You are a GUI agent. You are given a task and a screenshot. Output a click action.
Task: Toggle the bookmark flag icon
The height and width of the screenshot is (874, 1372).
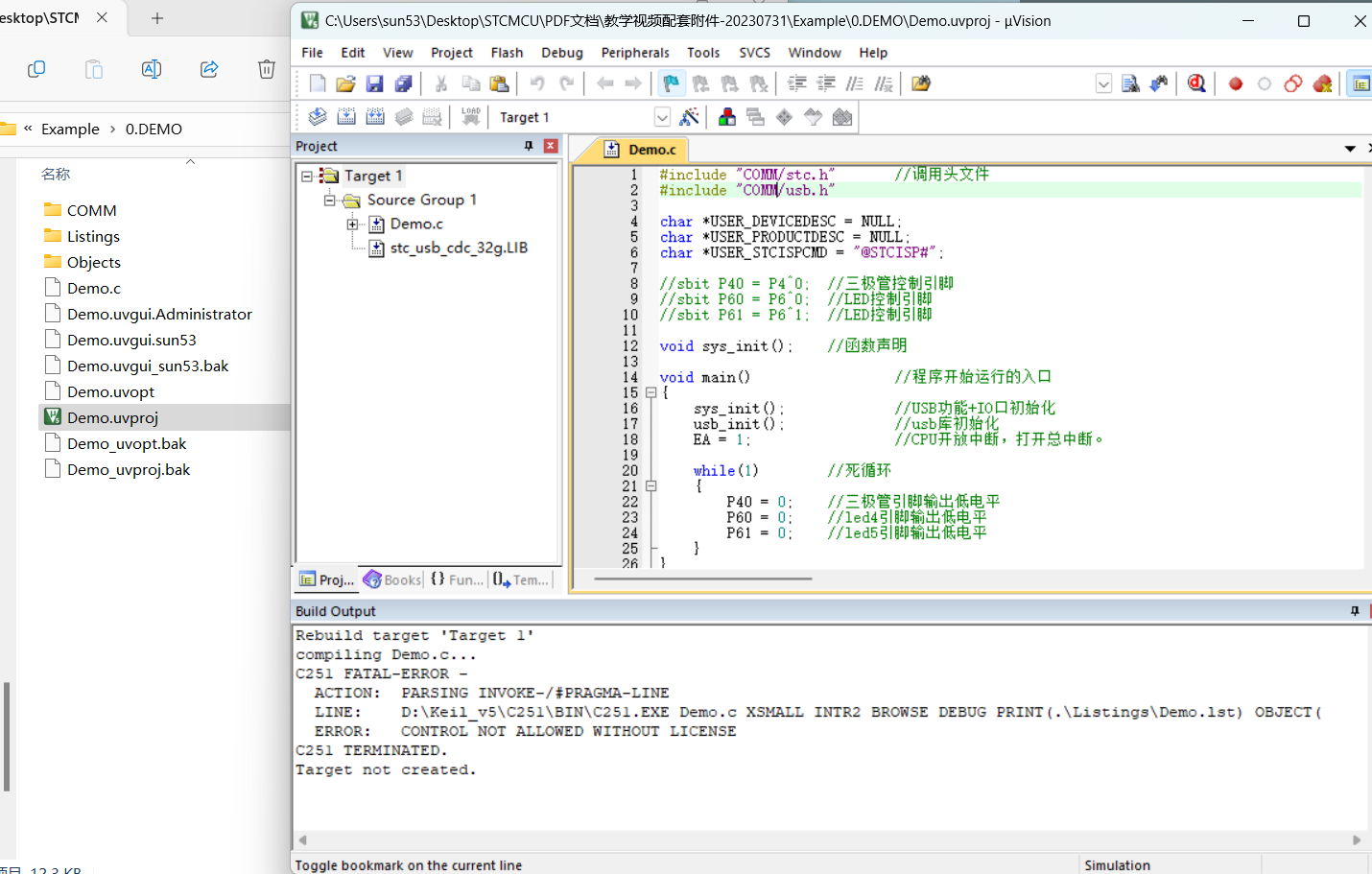click(672, 83)
